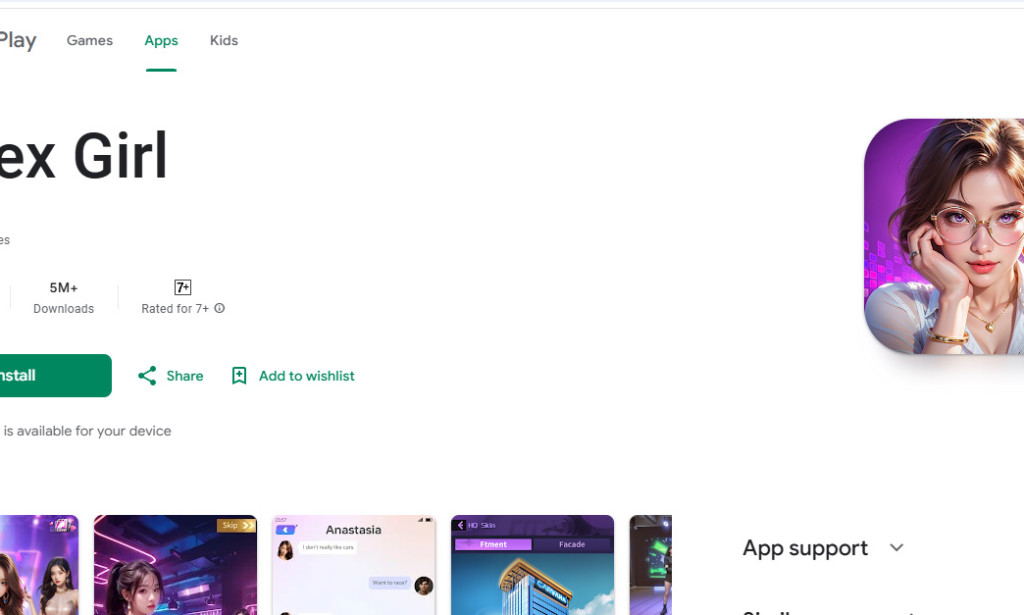Click the 7+ content rating badge
Screen dimensions: 1024x615
182,286
